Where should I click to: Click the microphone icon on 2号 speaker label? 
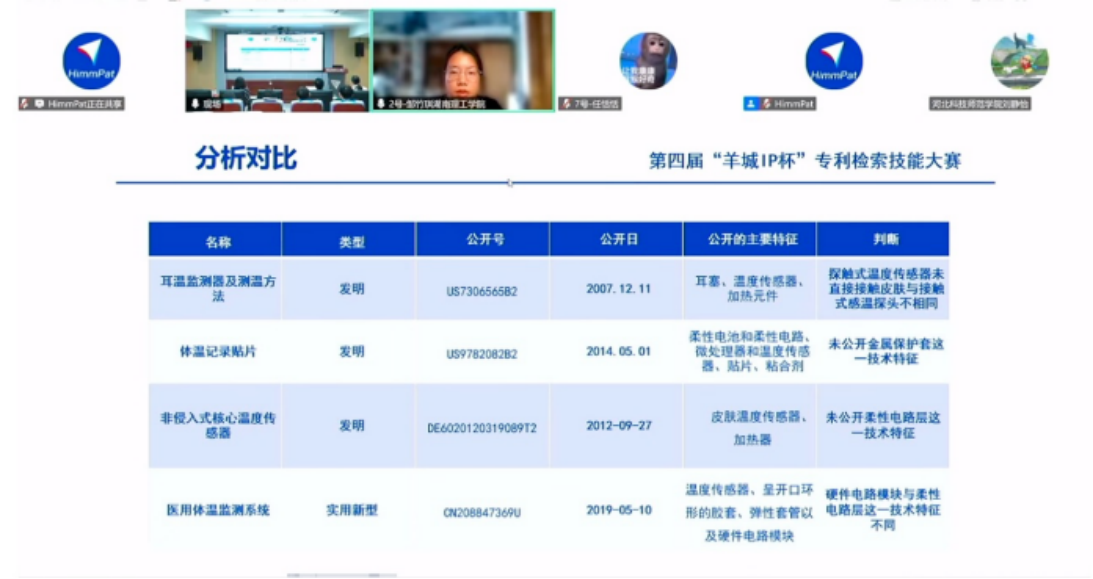tap(380, 104)
